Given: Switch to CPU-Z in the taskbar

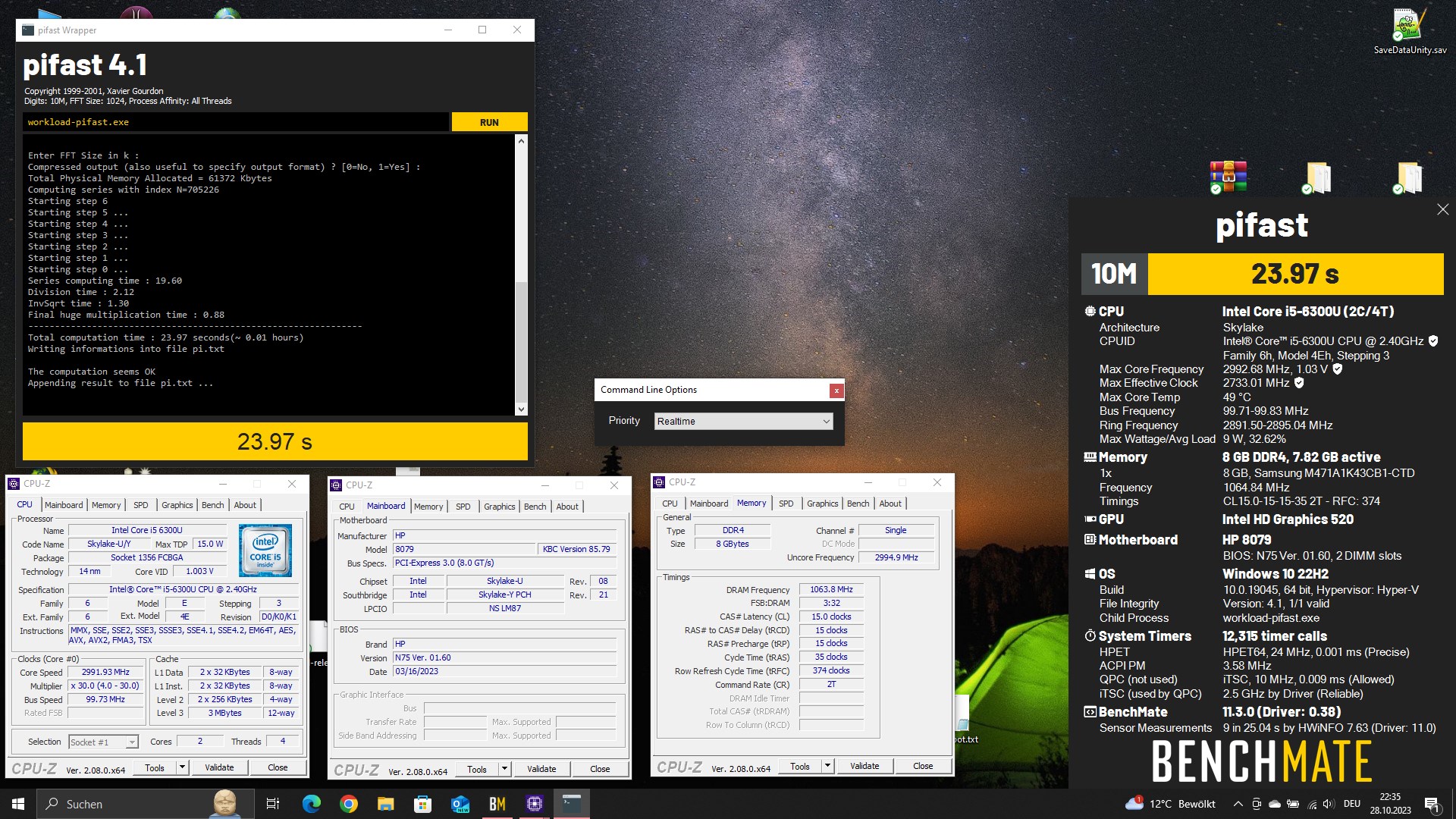Looking at the screenshot, I should point(535,804).
